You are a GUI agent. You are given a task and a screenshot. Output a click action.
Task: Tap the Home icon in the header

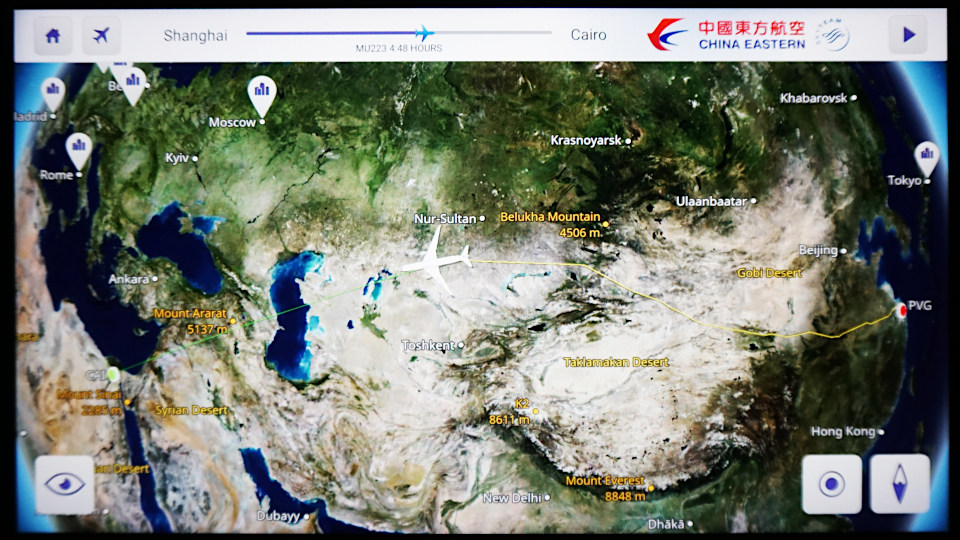point(53,35)
